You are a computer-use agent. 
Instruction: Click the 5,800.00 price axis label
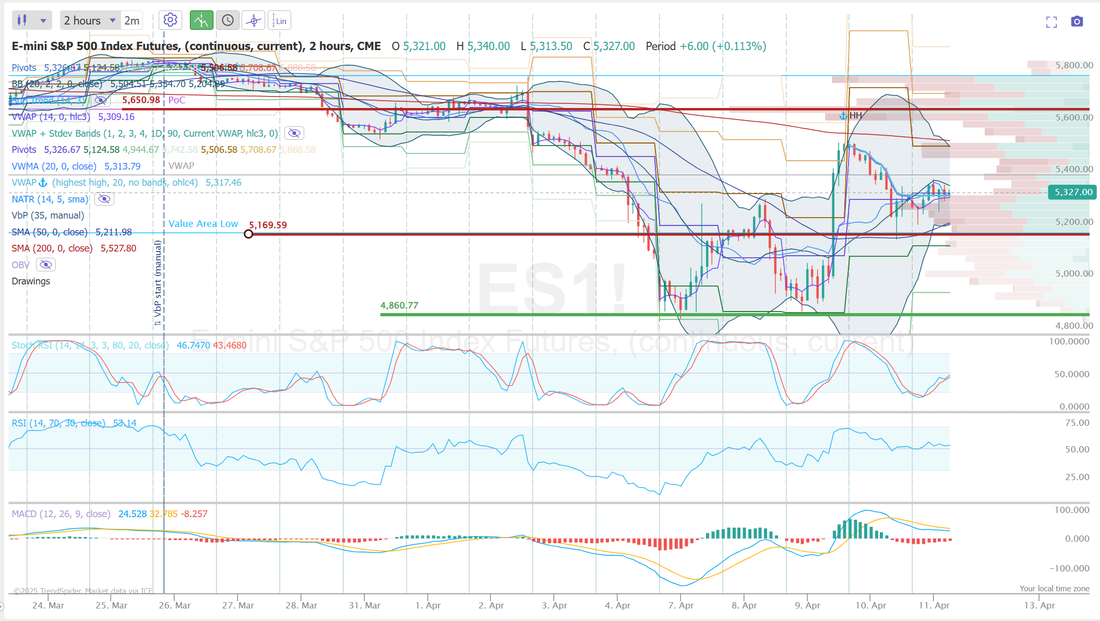[x=1074, y=65]
